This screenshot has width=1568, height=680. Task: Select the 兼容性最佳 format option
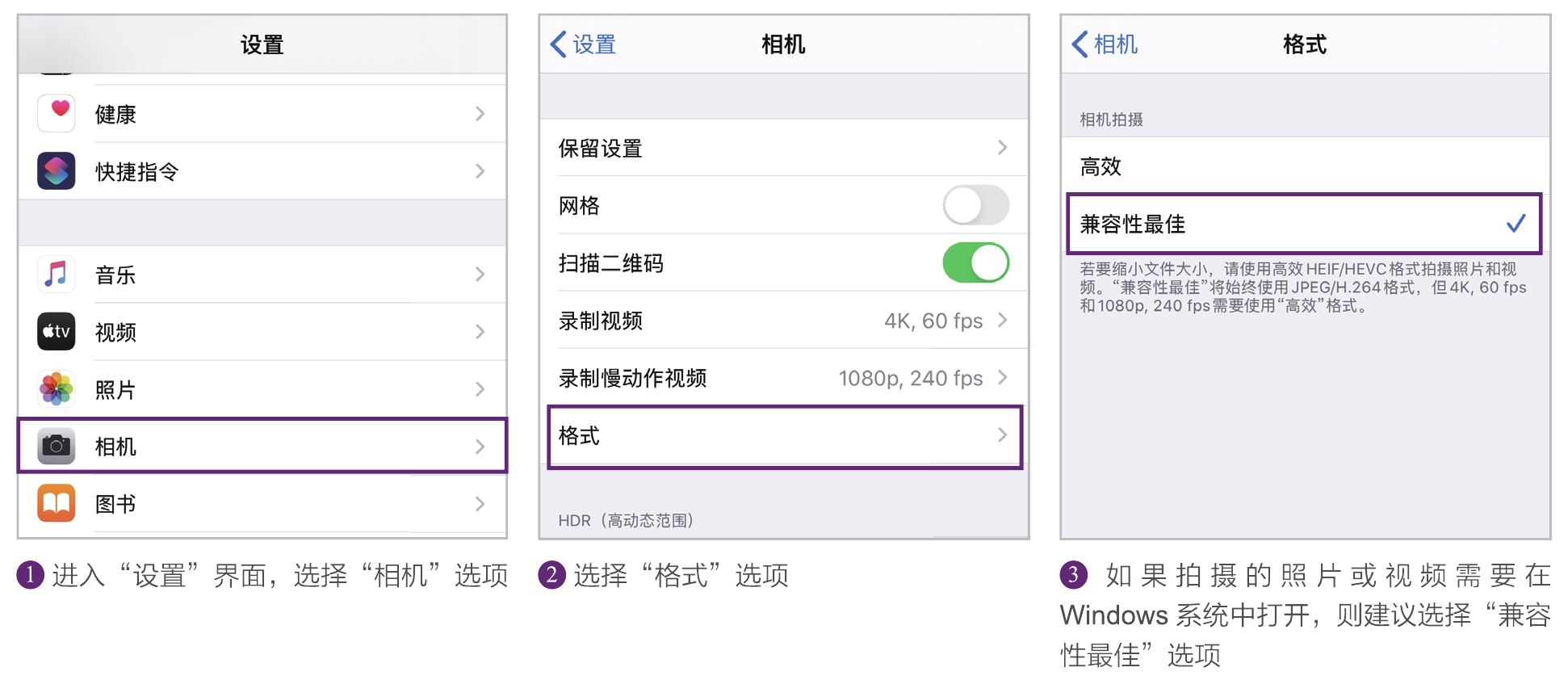click(1304, 224)
